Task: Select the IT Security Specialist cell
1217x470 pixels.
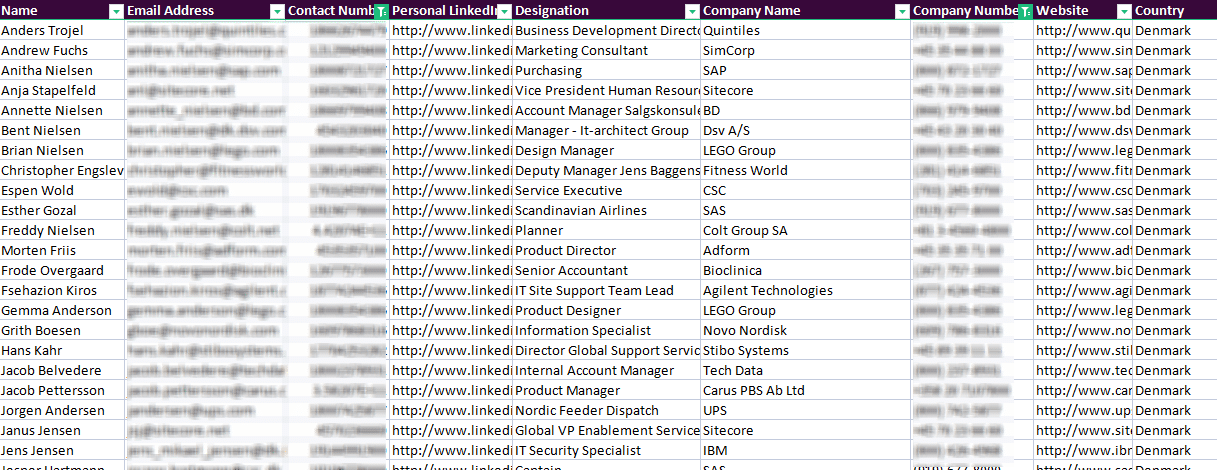Action: pyautogui.click(x=607, y=451)
